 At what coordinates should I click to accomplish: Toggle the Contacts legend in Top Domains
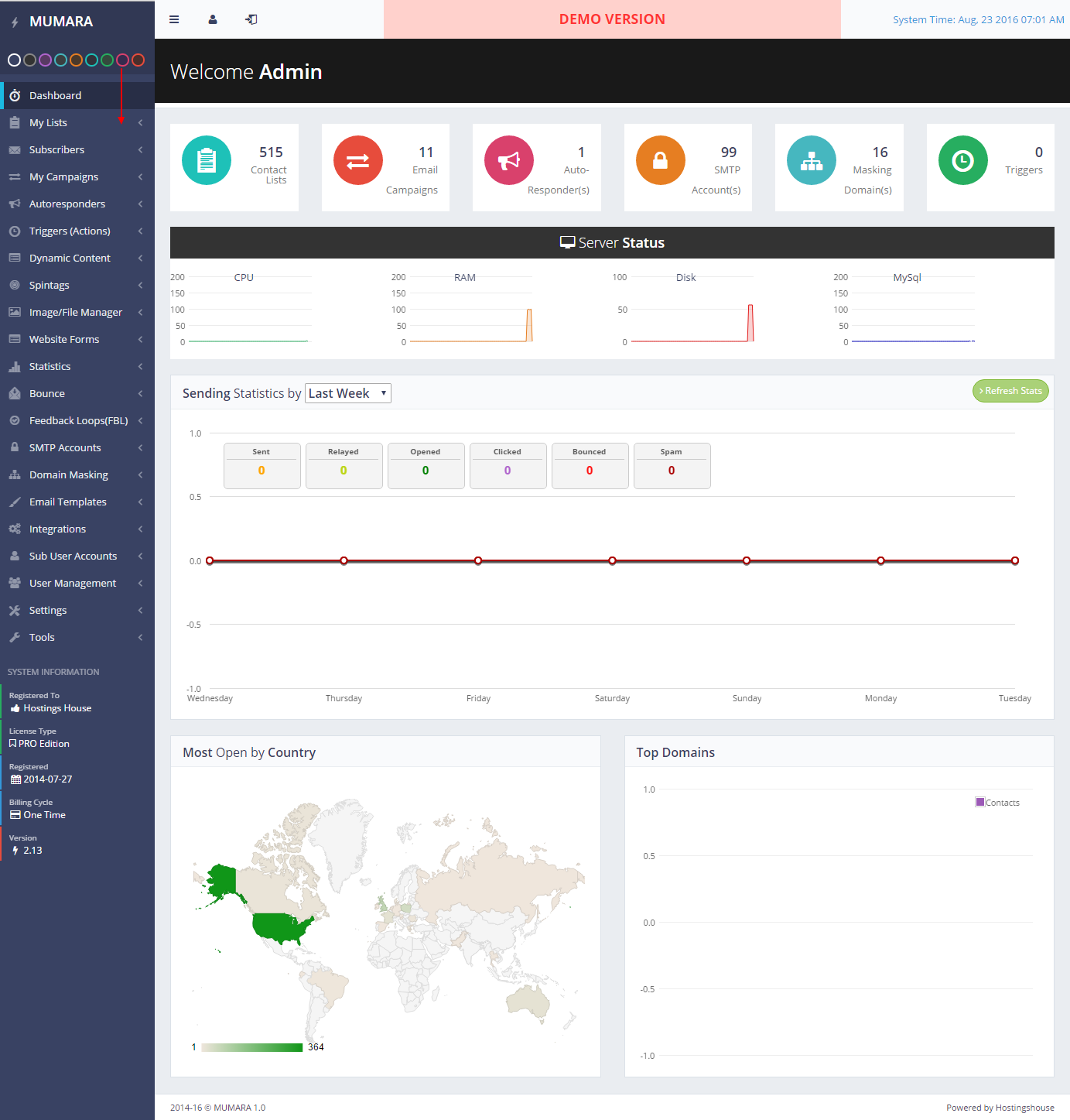(x=997, y=803)
